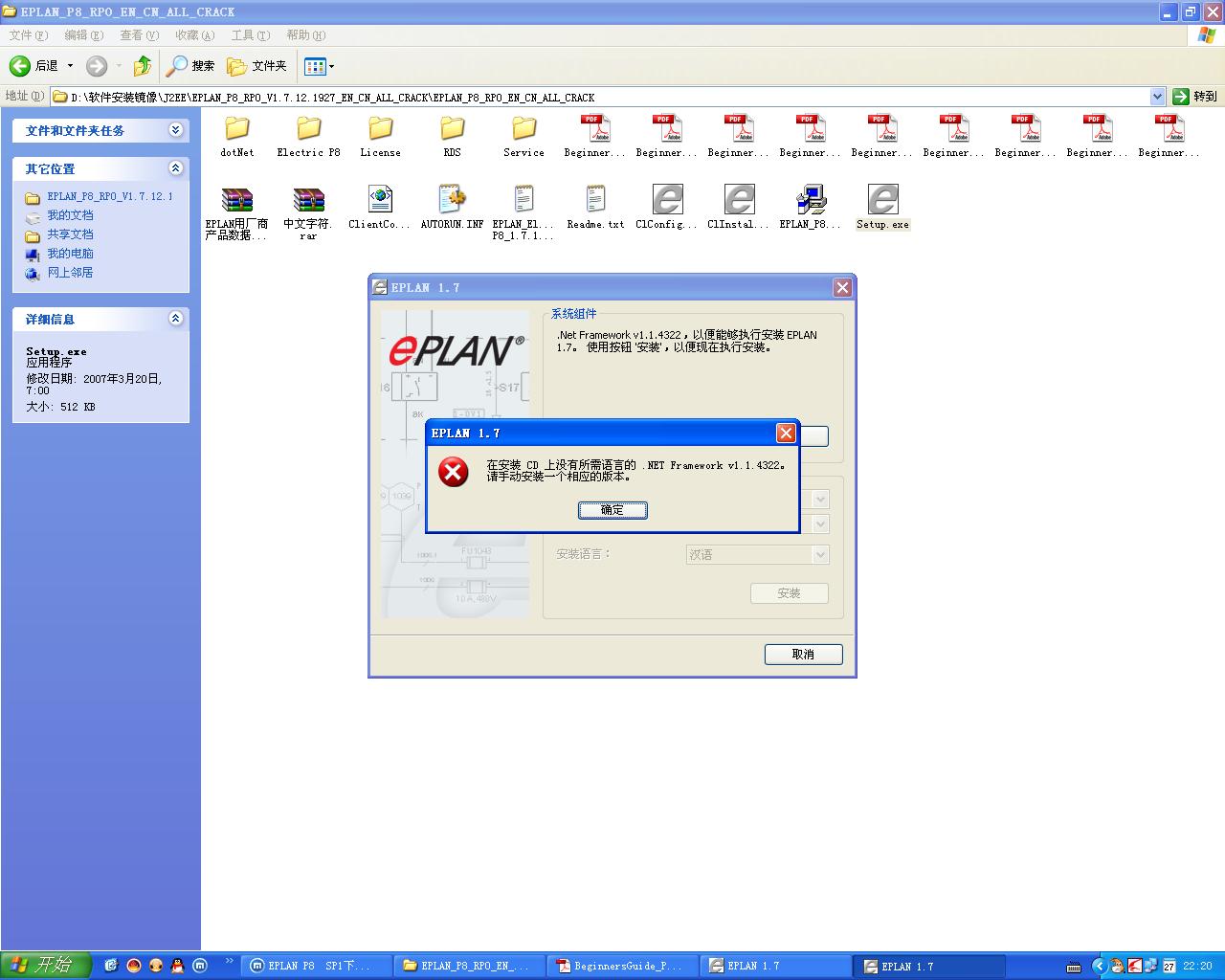Go to EPLAN_P8_RPO_V1.7.12.1 folder link
Screen dimensions: 1225x980
(110, 196)
